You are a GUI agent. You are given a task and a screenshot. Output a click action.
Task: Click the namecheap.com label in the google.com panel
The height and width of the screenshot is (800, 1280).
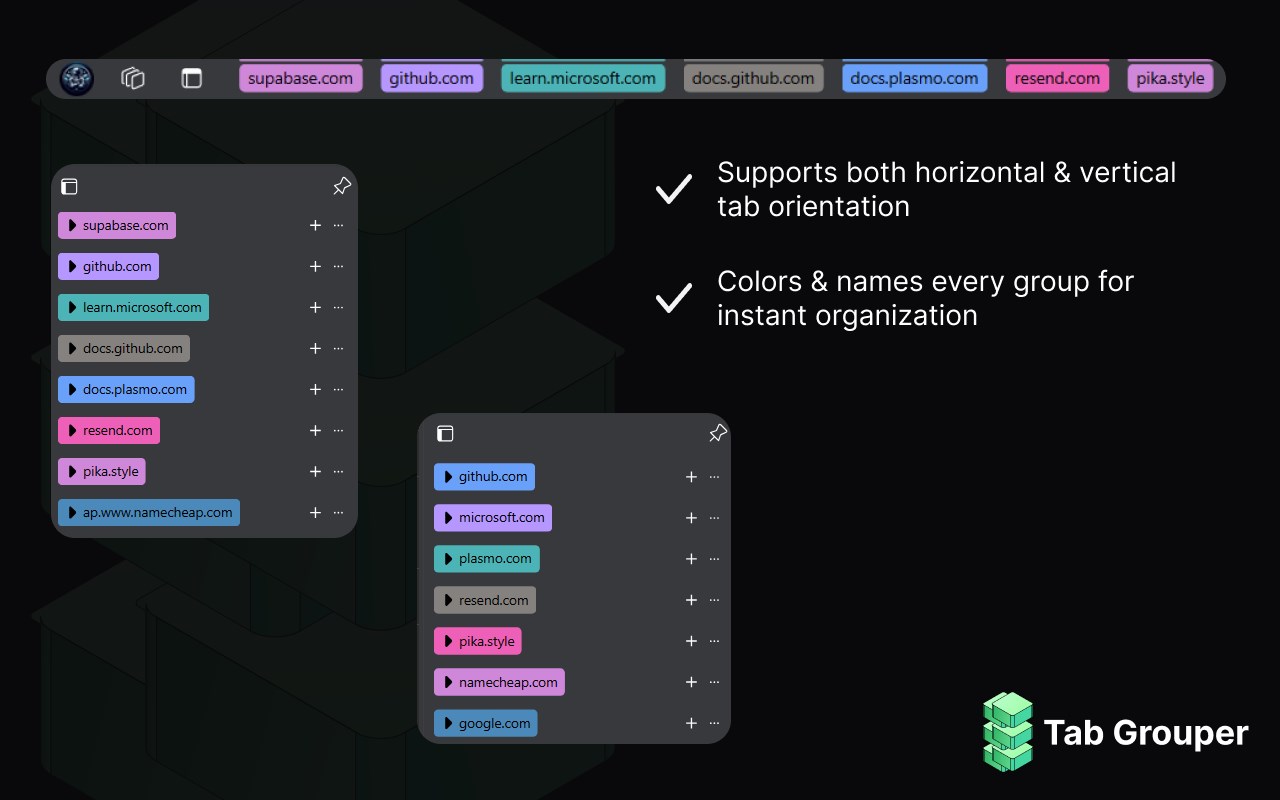pos(500,682)
